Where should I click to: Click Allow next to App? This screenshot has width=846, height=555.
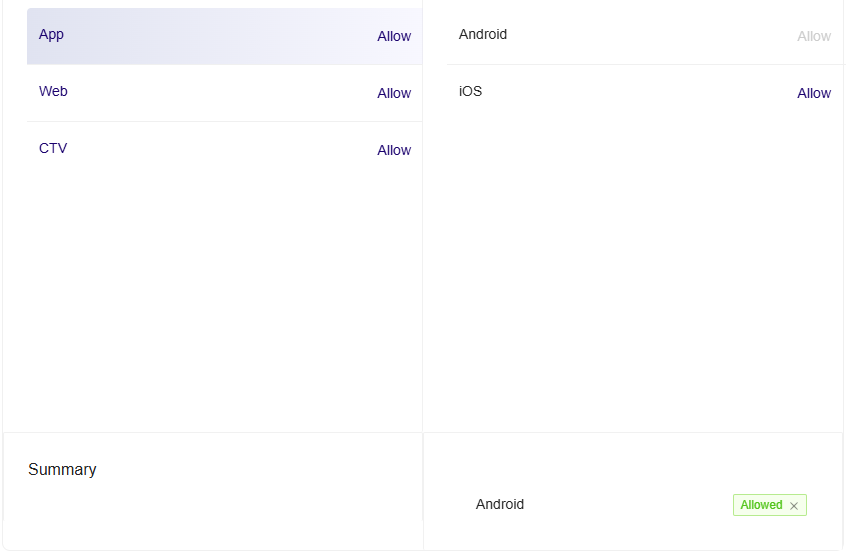394,36
